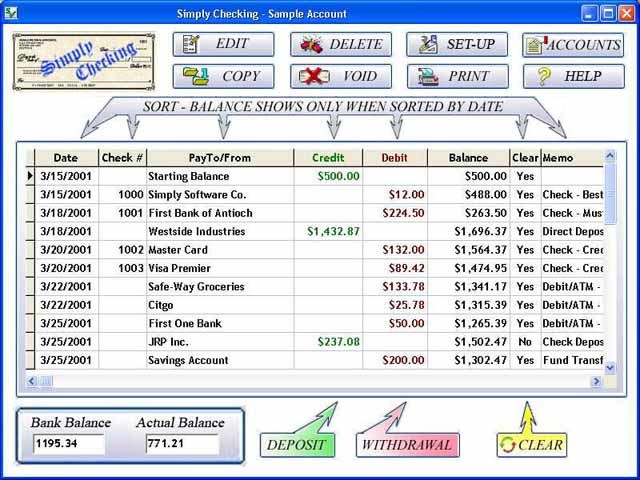Click the Bank Balance field

(69, 444)
